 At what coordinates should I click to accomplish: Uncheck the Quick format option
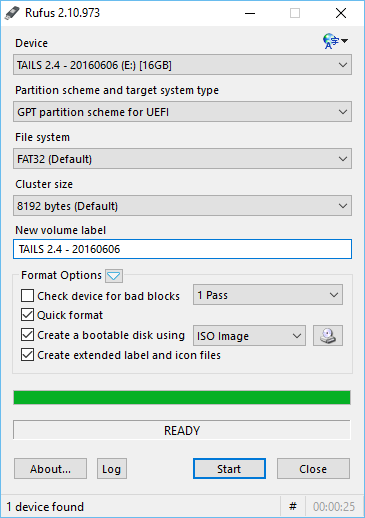tap(27, 315)
